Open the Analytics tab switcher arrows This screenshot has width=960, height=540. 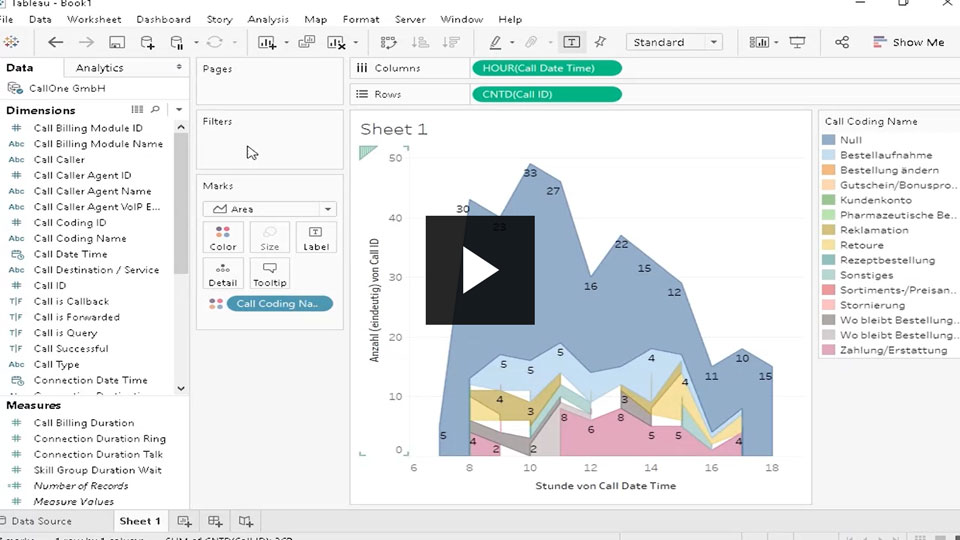coord(179,67)
